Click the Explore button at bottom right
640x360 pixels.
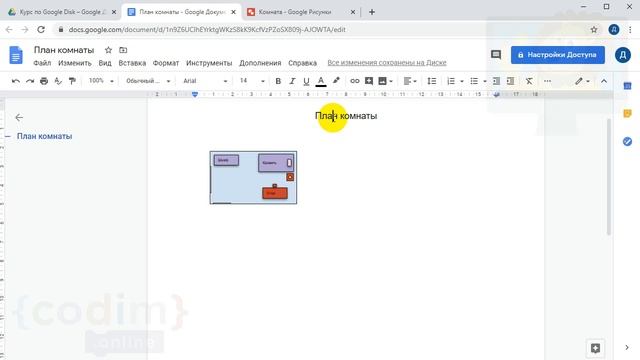pyautogui.click(x=595, y=348)
